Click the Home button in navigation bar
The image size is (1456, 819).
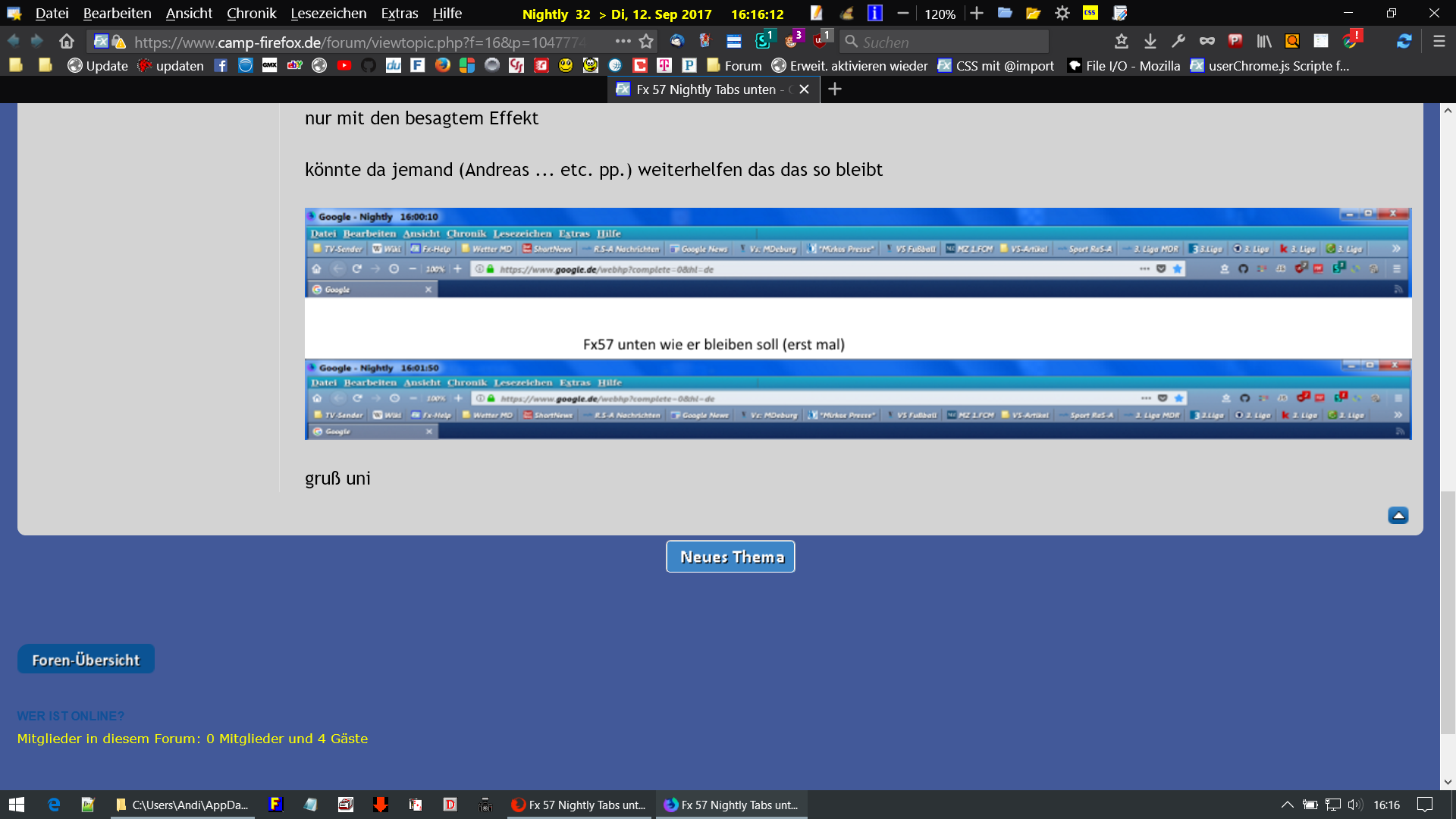pos(67,42)
